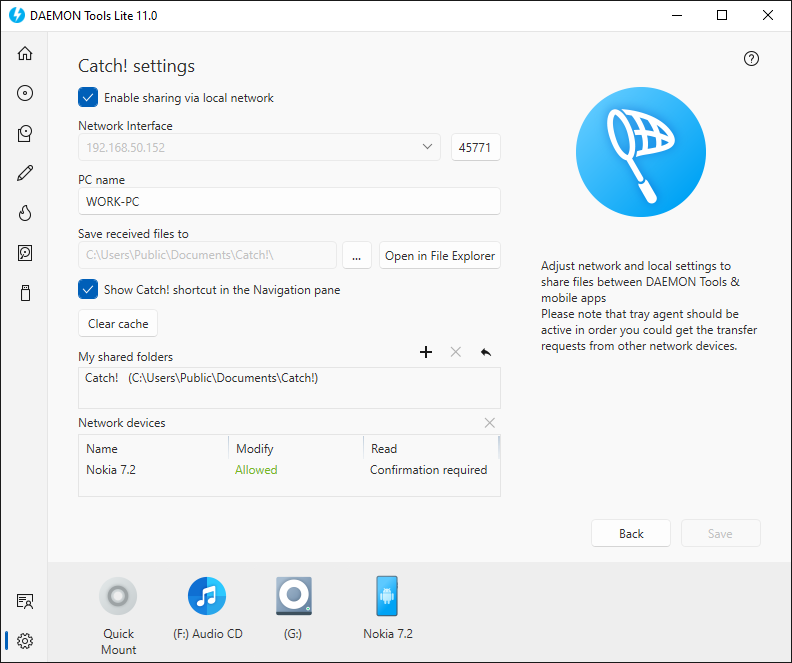Open the Home section in sidebar
792x663 pixels.
pyautogui.click(x=25, y=53)
